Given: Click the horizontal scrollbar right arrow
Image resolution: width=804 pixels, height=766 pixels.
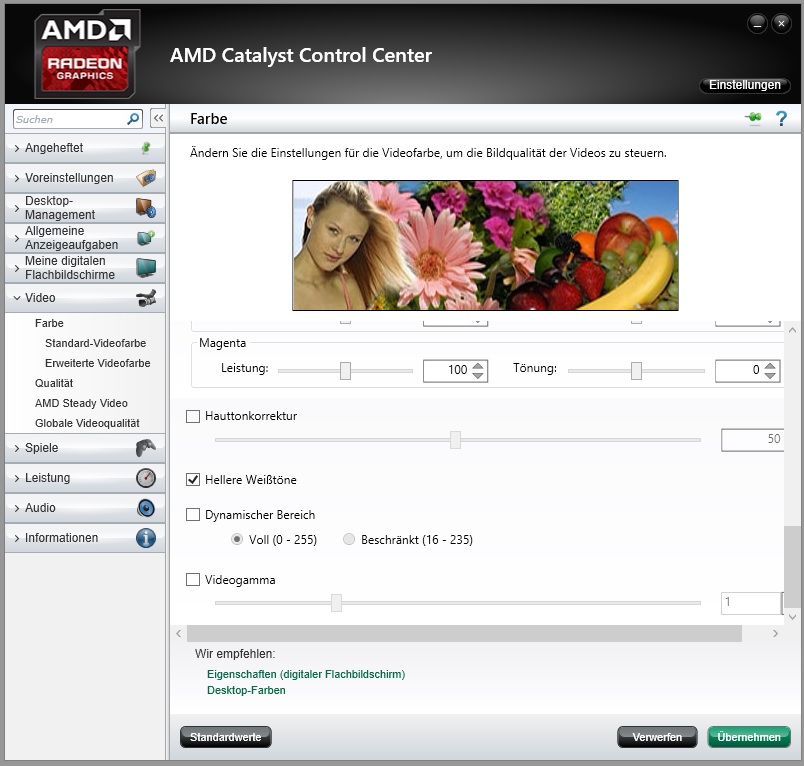Looking at the screenshot, I should pos(775,633).
